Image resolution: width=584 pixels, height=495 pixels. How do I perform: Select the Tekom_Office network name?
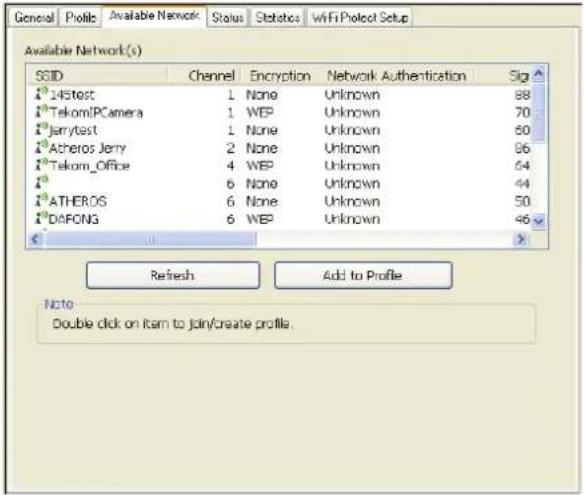point(89,166)
